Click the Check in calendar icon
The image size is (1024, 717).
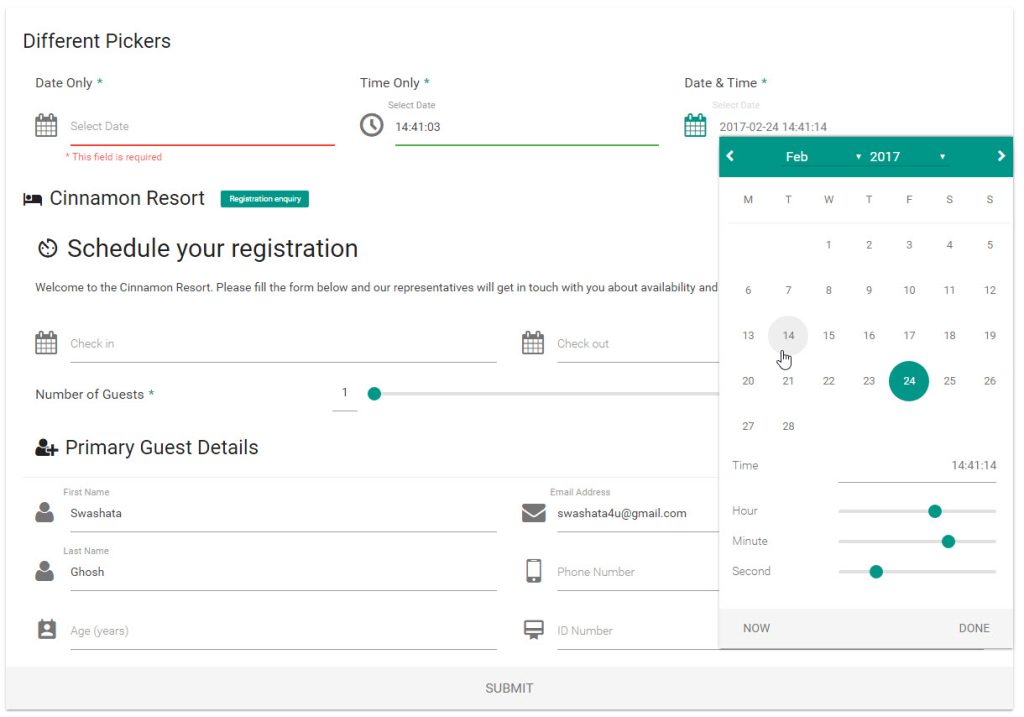pos(46,343)
